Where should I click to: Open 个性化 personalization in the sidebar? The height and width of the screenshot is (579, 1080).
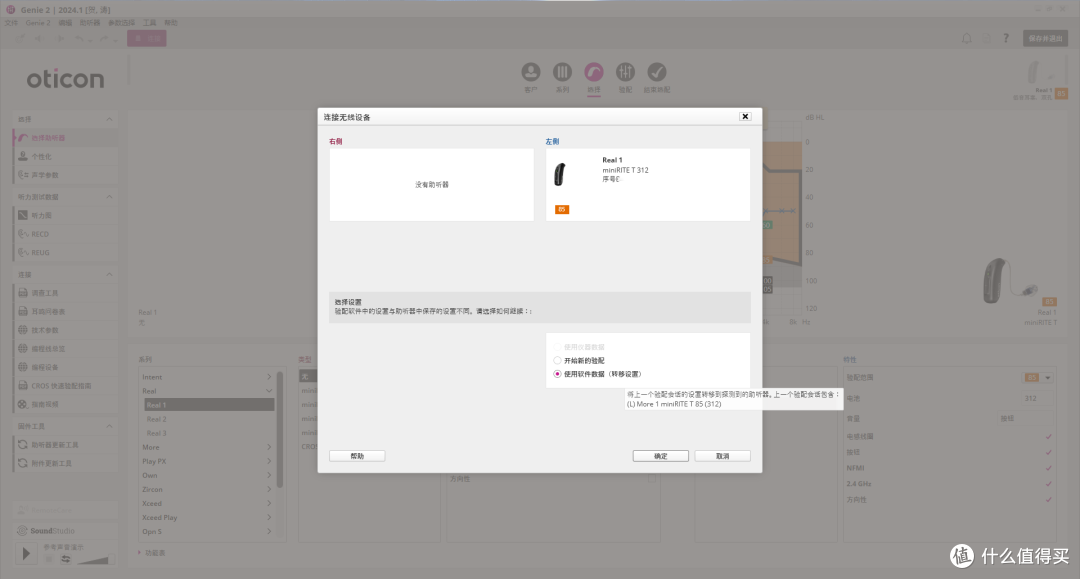(x=65, y=156)
